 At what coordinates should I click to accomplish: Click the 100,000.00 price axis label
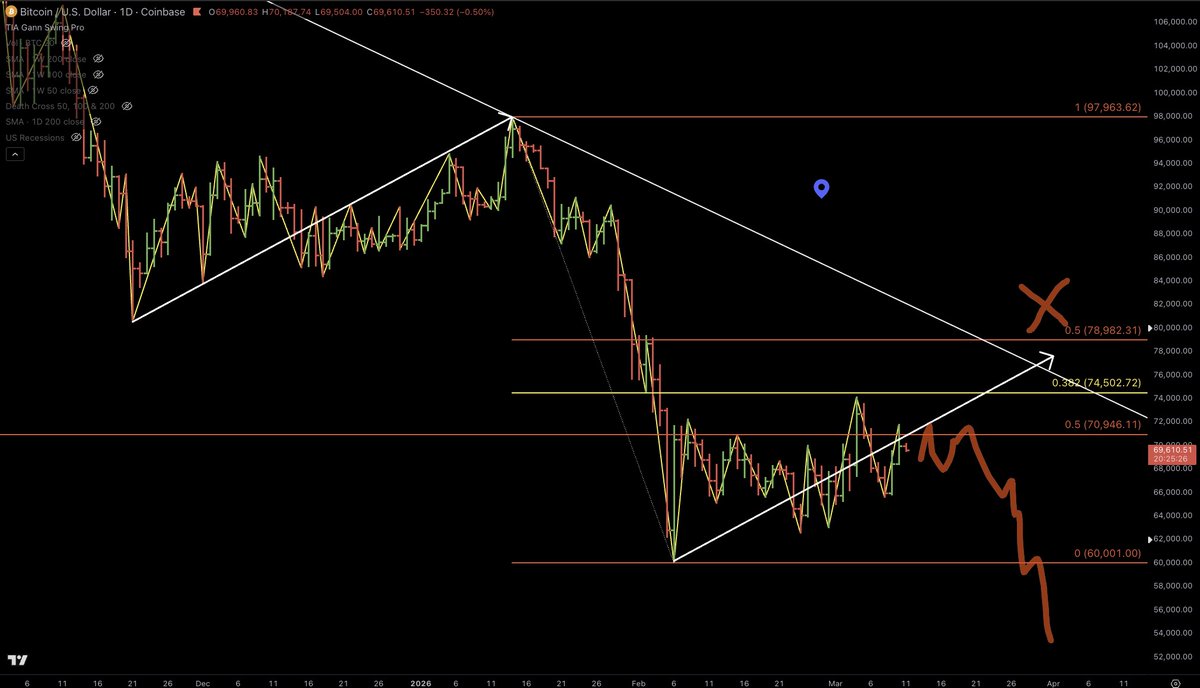point(1174,92)
